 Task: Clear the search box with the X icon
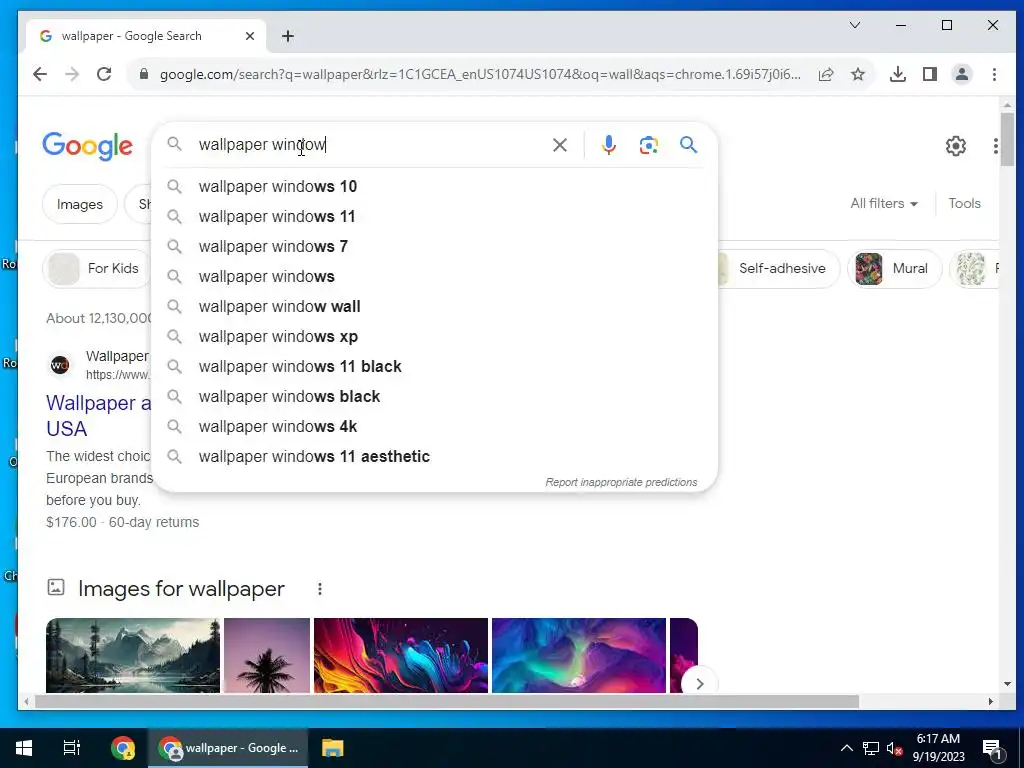click(560, 145)
